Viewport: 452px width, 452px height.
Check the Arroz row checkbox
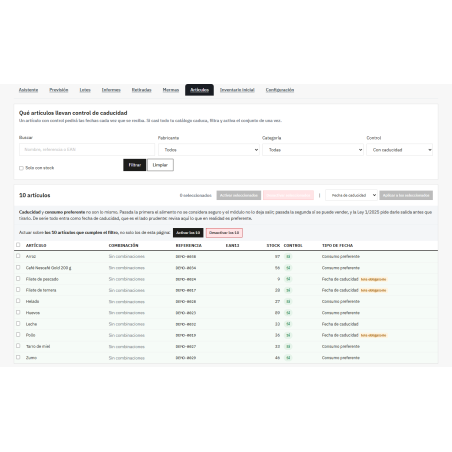click(x=18, y=256)
